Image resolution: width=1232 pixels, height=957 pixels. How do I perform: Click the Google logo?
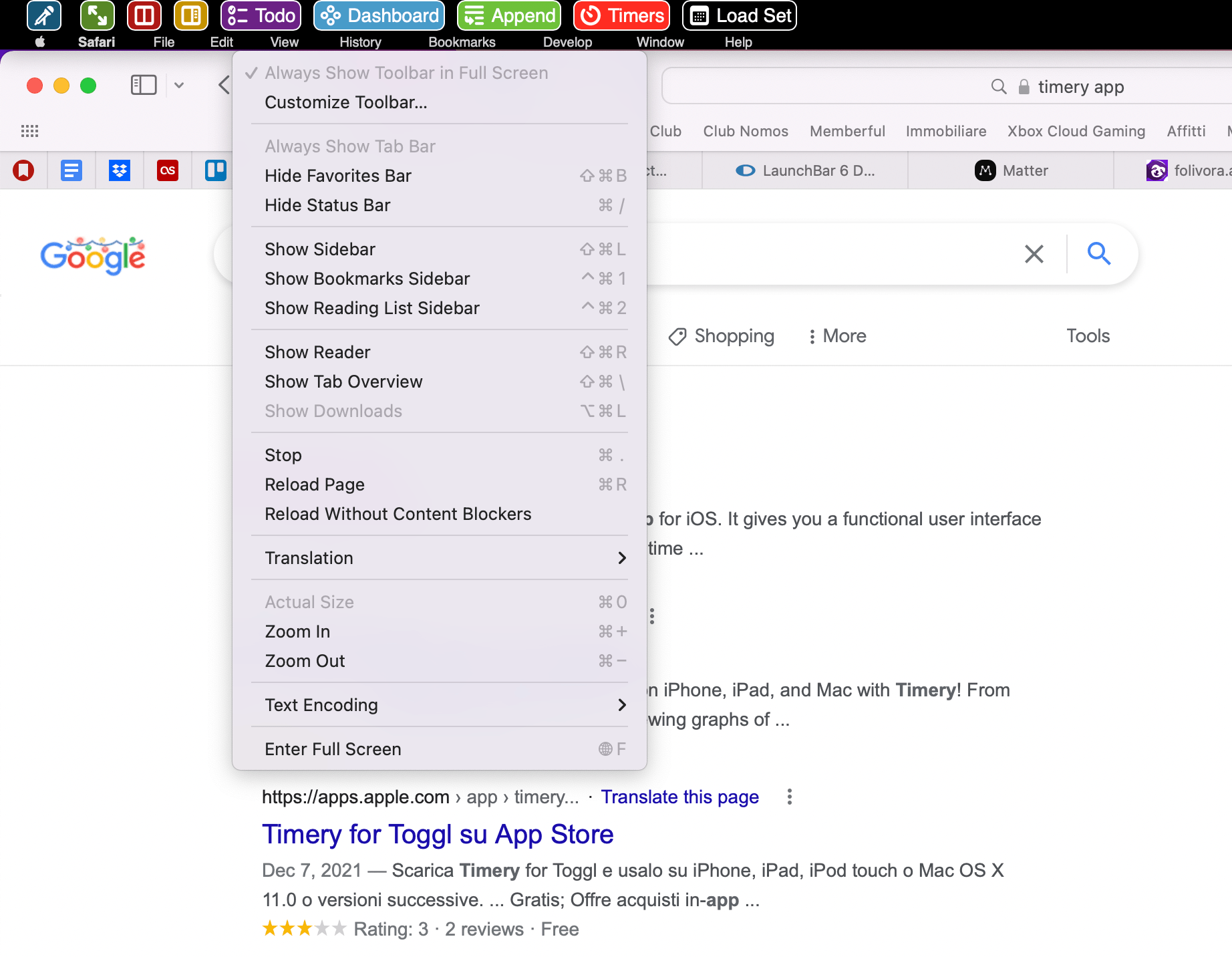point(93,255)
